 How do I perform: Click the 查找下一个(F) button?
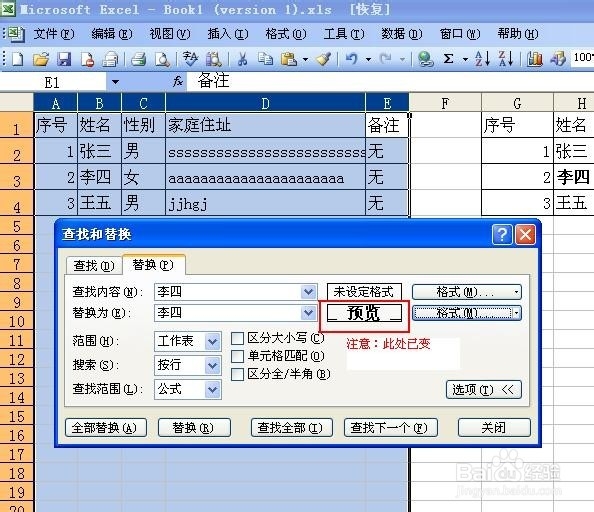391,428
